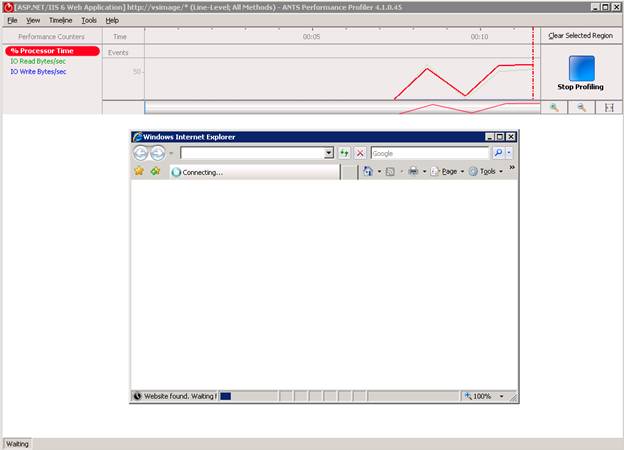Click the small new tab button
Screen dimensions: 624x450
349,172
